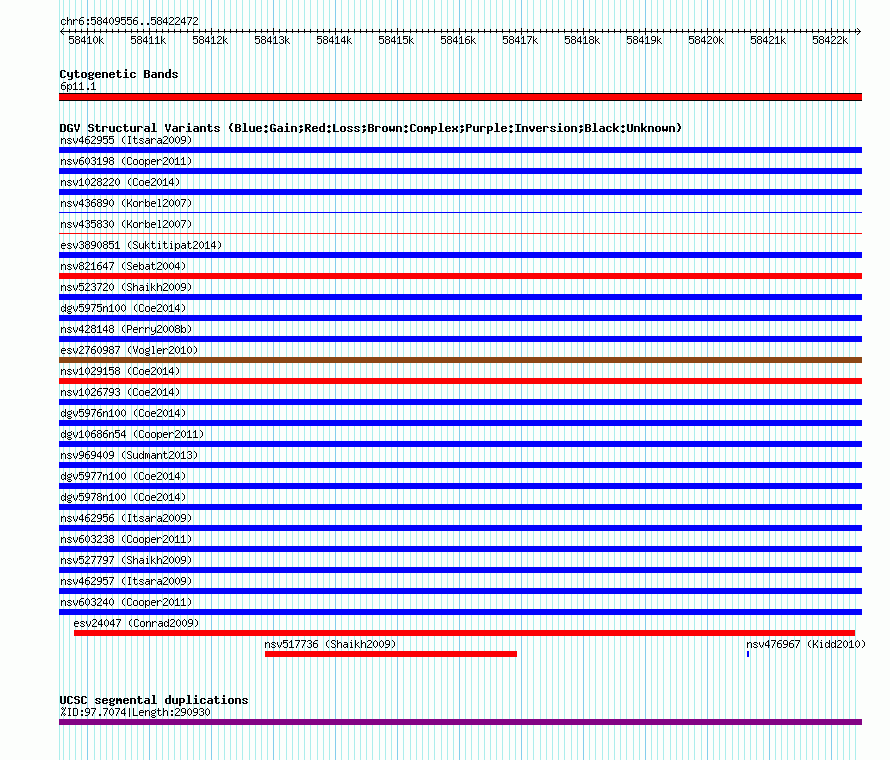Select dgv5978n100 (Coe2014) label
The height and width of the screenshot is (760, 890).
123,497
